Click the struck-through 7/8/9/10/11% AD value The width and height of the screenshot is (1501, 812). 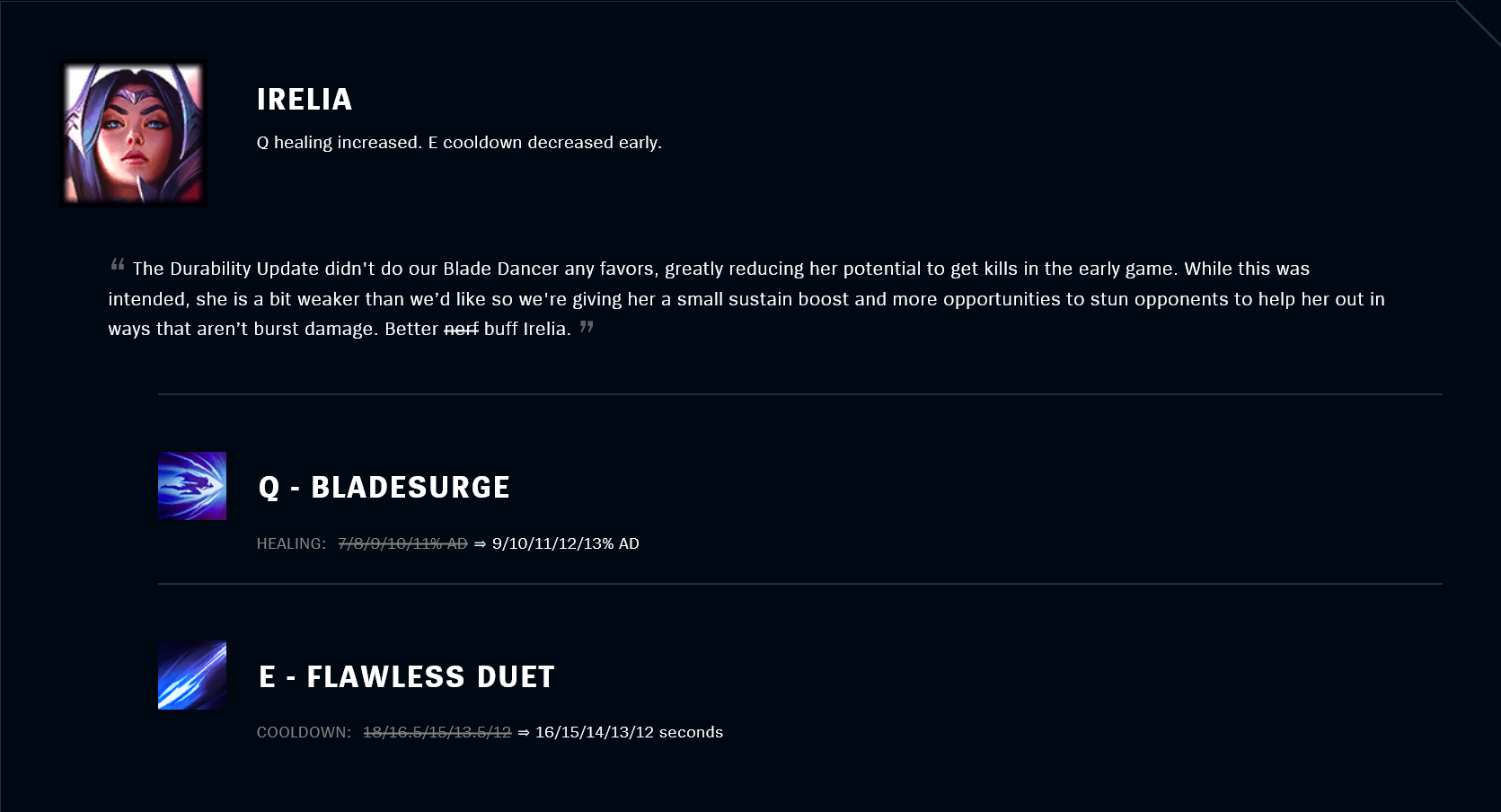click(402, 543)
